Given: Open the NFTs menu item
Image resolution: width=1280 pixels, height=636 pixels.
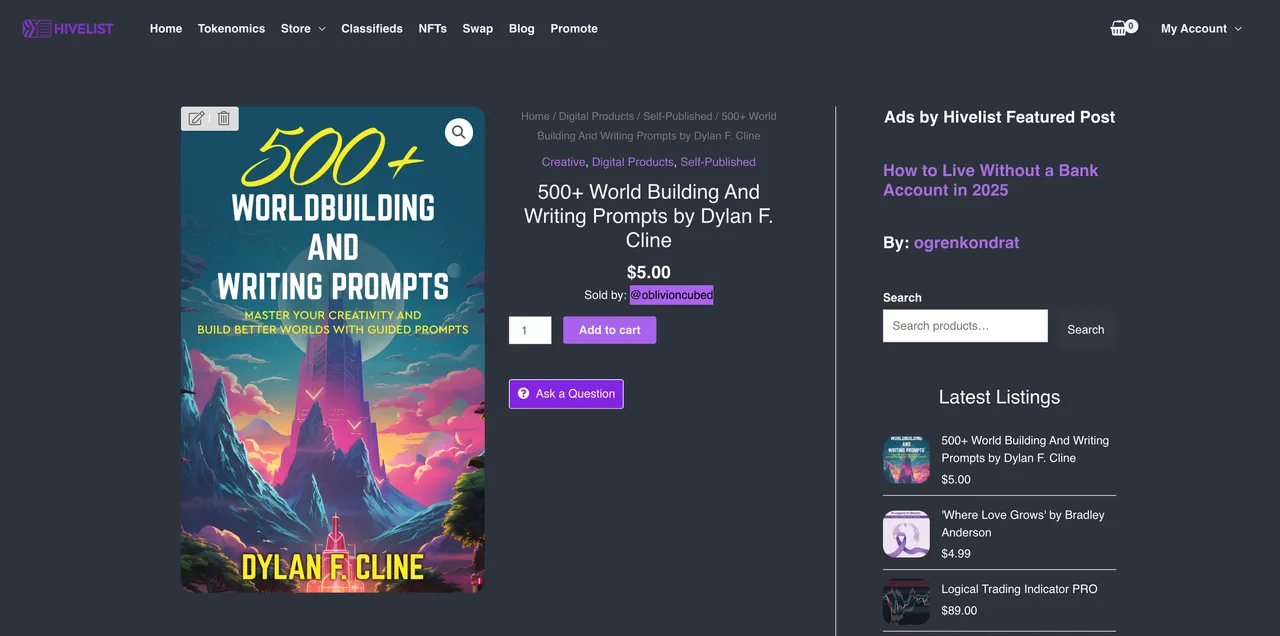Looking at the screenshot, I should click(x=433, y=28).
